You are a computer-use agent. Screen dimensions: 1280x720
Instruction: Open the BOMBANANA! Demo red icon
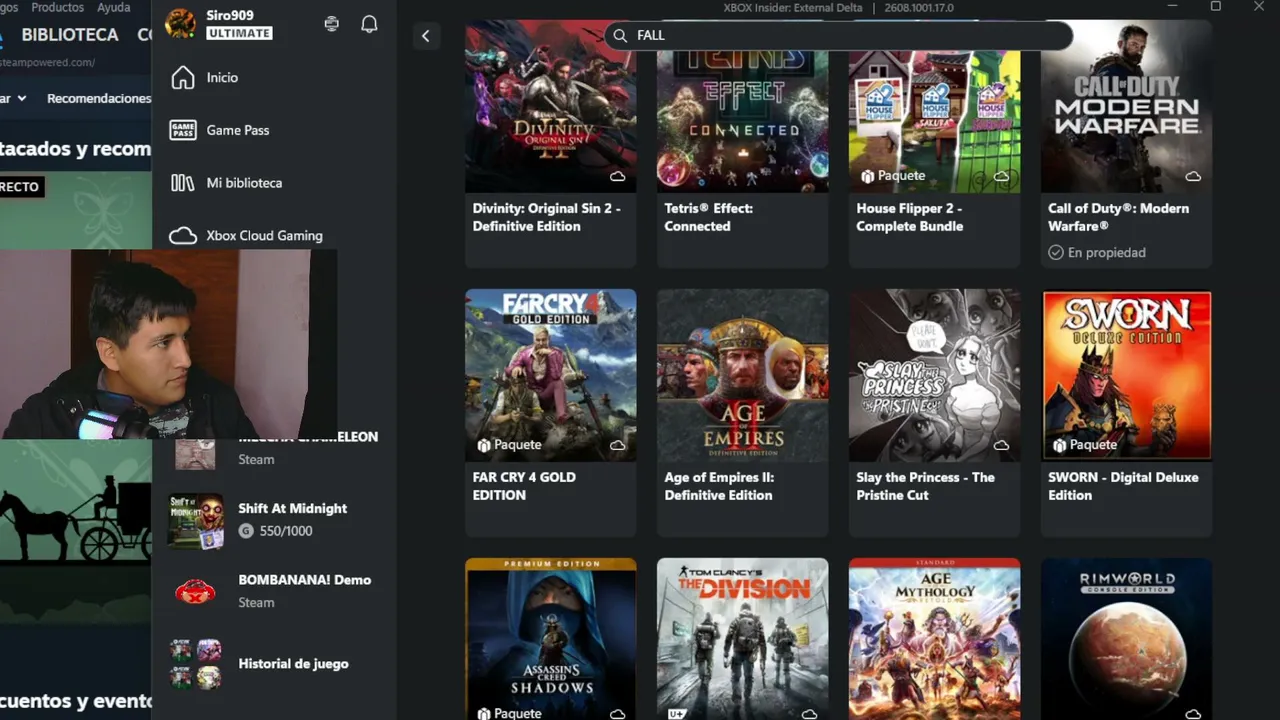[195, 591]
